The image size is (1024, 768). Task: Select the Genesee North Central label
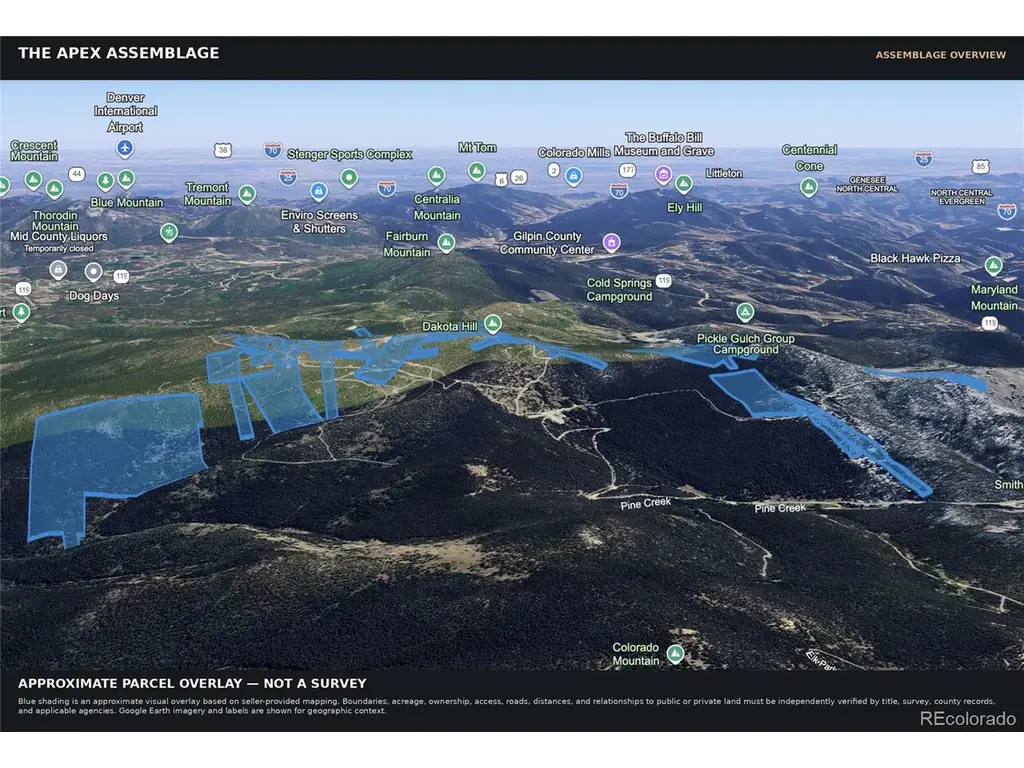[x=867, y=184]
